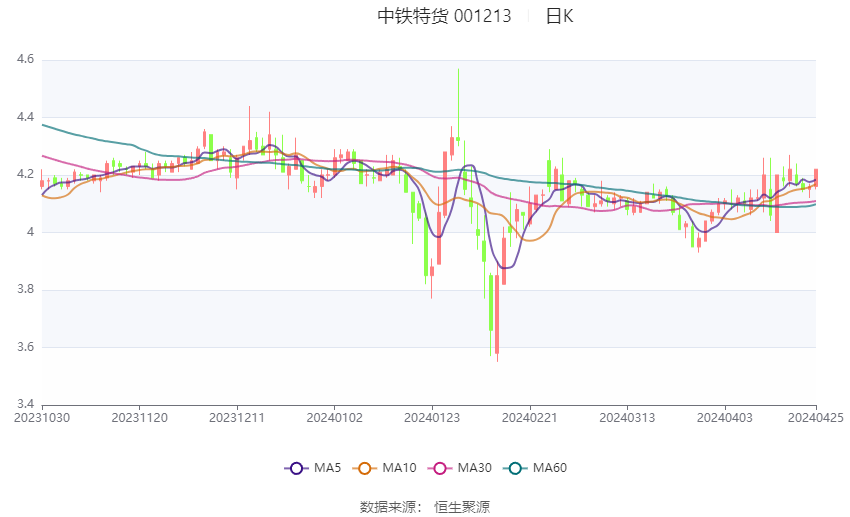
Task: Click the 日K label in title
Action: coord(559,16)
